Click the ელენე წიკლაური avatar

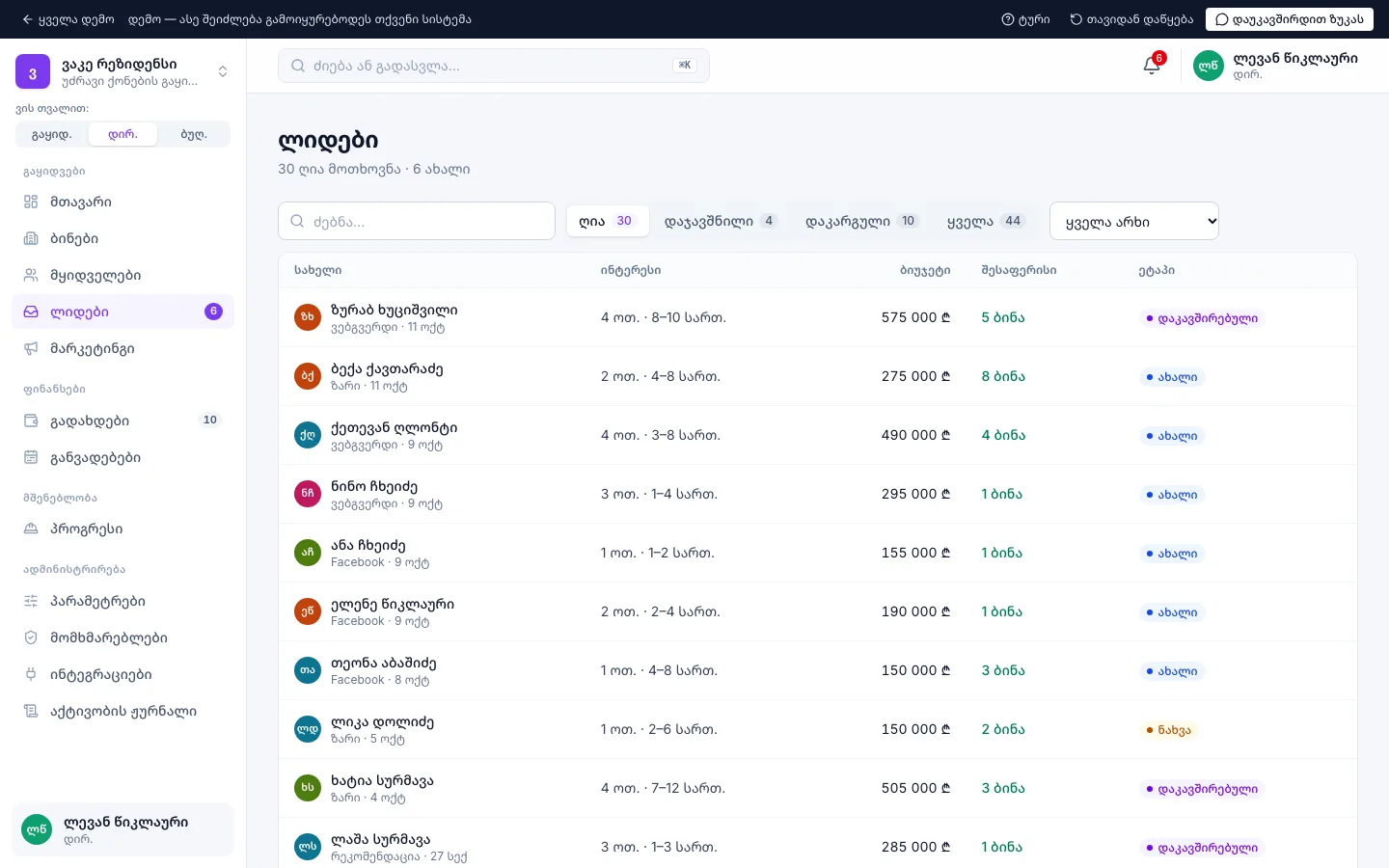(x=308, y=611)
